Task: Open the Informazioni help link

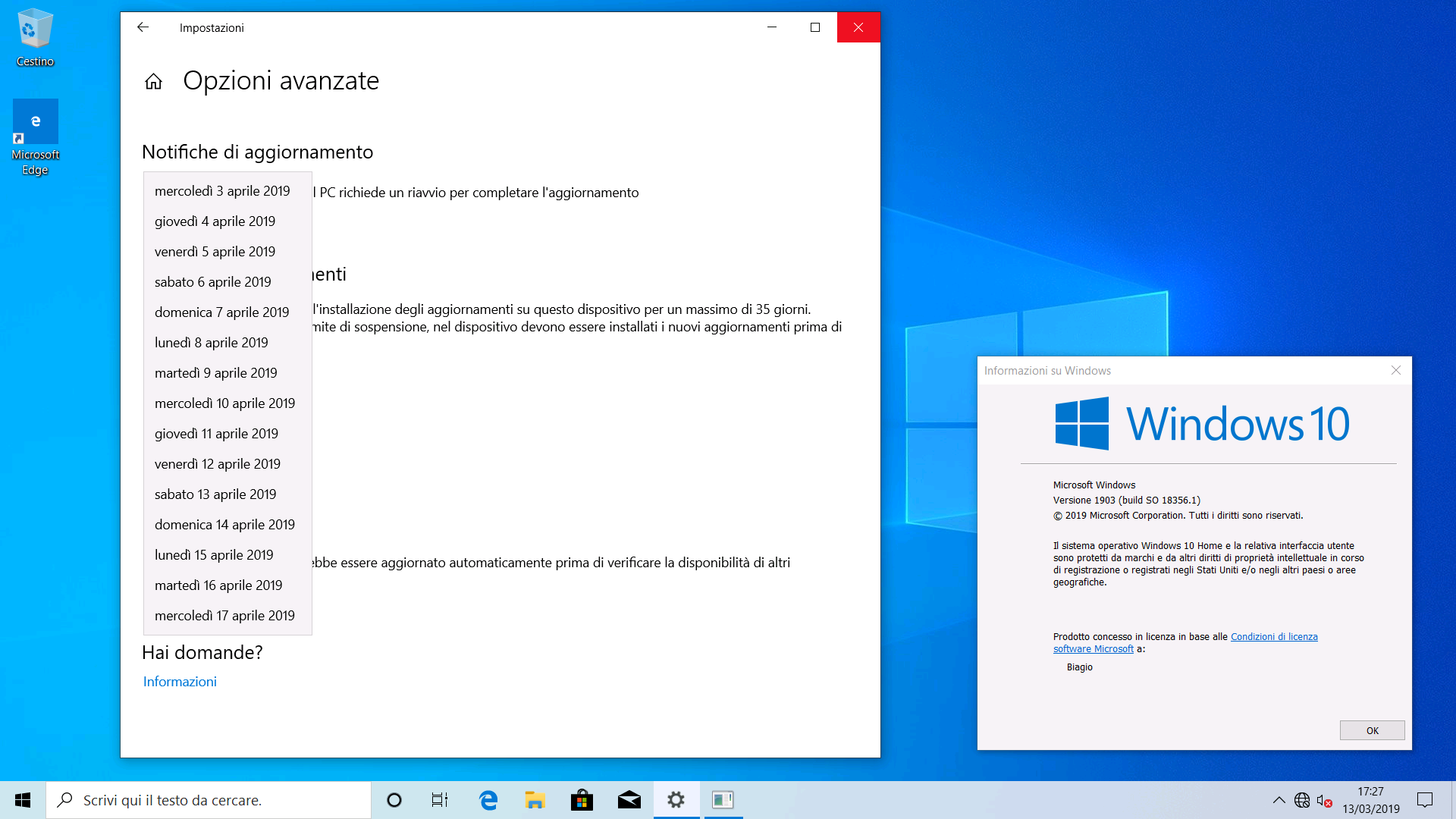Action: (180, 682)
